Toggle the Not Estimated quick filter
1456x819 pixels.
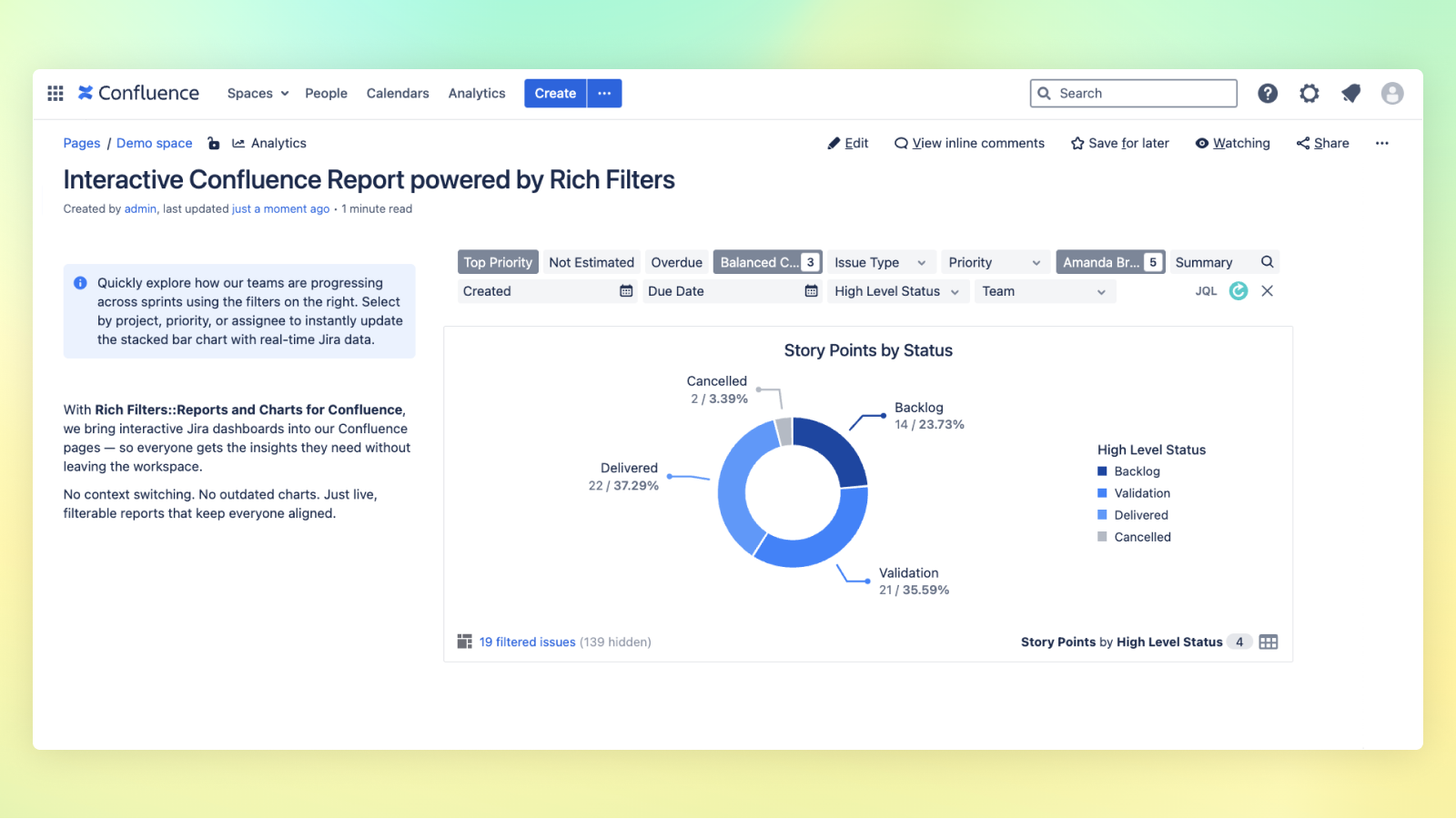591,262
